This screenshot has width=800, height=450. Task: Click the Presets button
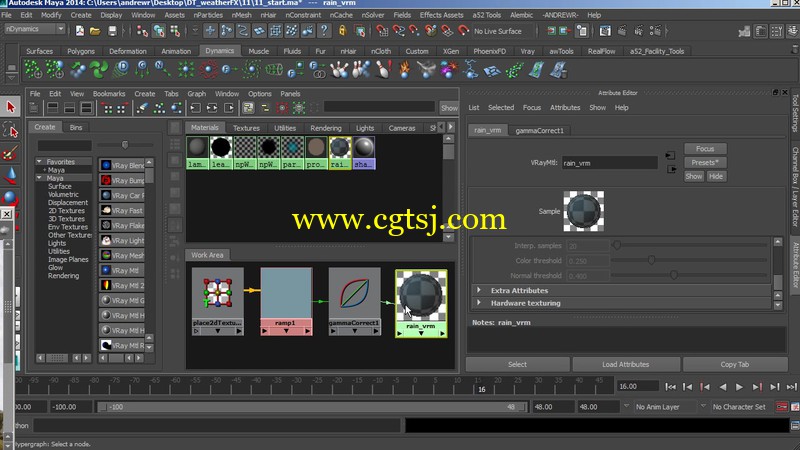[x=705, y=162]
